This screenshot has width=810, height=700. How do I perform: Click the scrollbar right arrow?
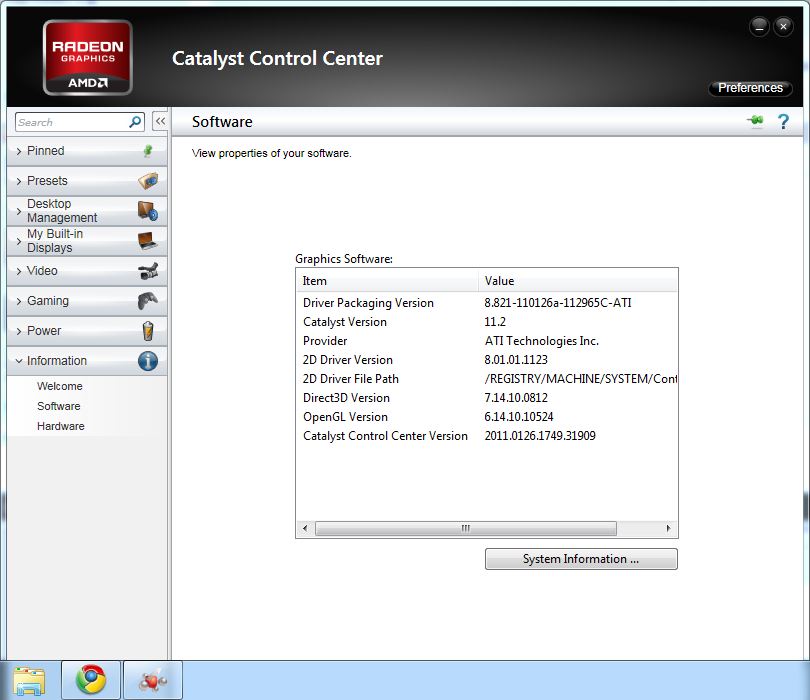coord(668,528)
